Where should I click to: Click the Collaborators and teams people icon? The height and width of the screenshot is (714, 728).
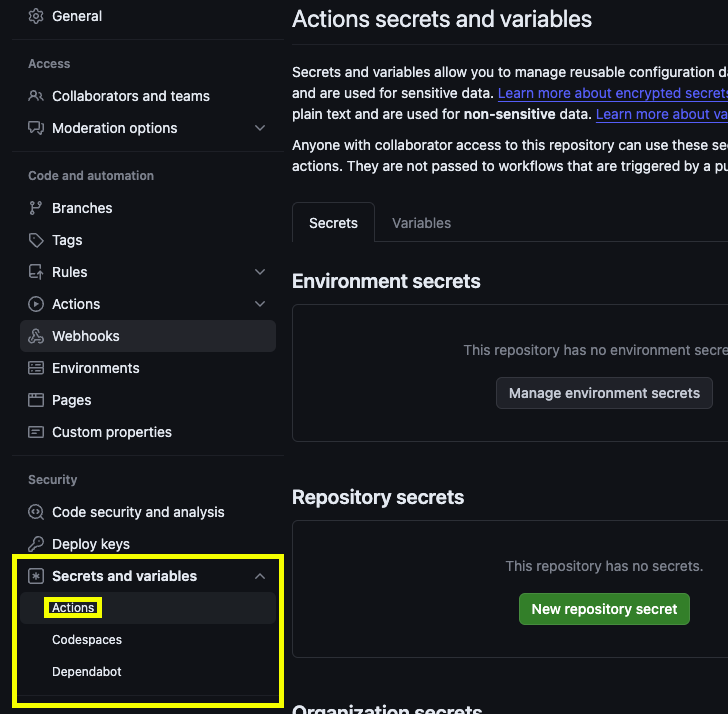pos(36,96)
